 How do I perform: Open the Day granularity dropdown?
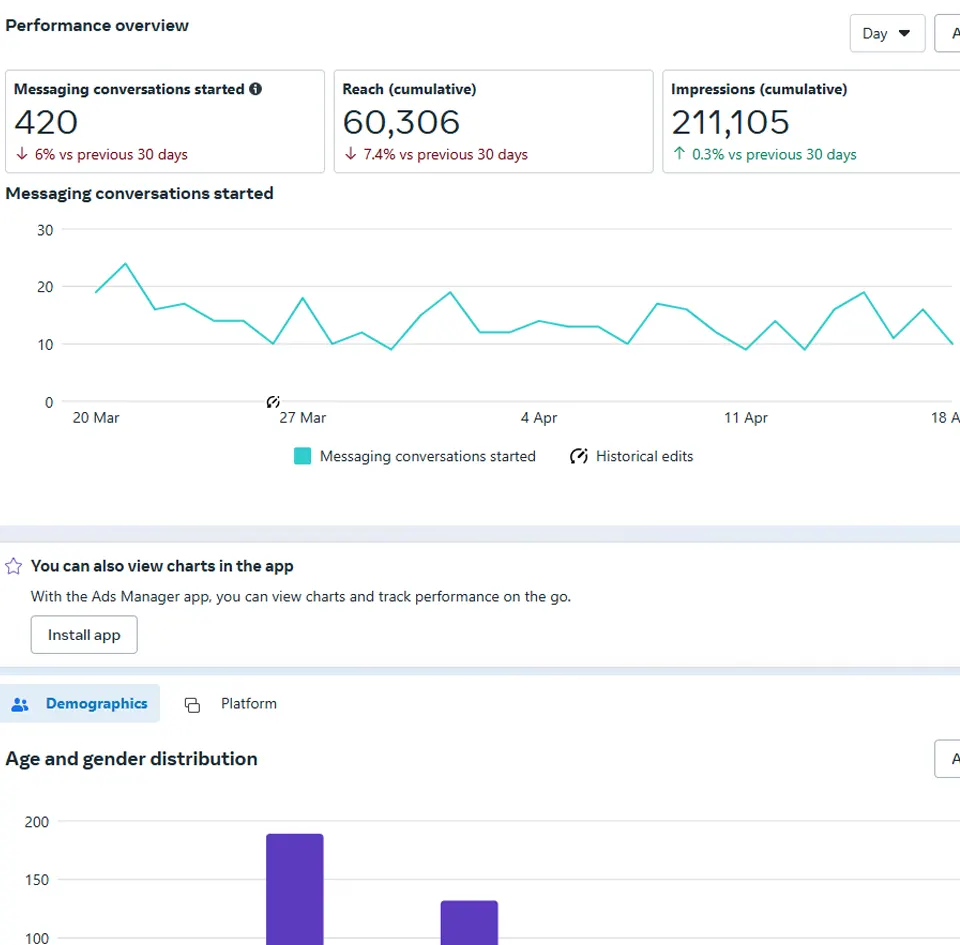tap(886, 33)
